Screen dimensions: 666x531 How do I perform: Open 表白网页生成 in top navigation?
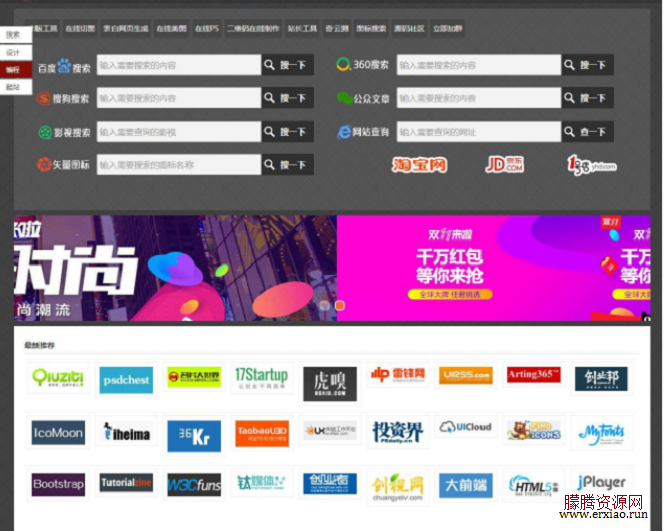coord(126,28)
